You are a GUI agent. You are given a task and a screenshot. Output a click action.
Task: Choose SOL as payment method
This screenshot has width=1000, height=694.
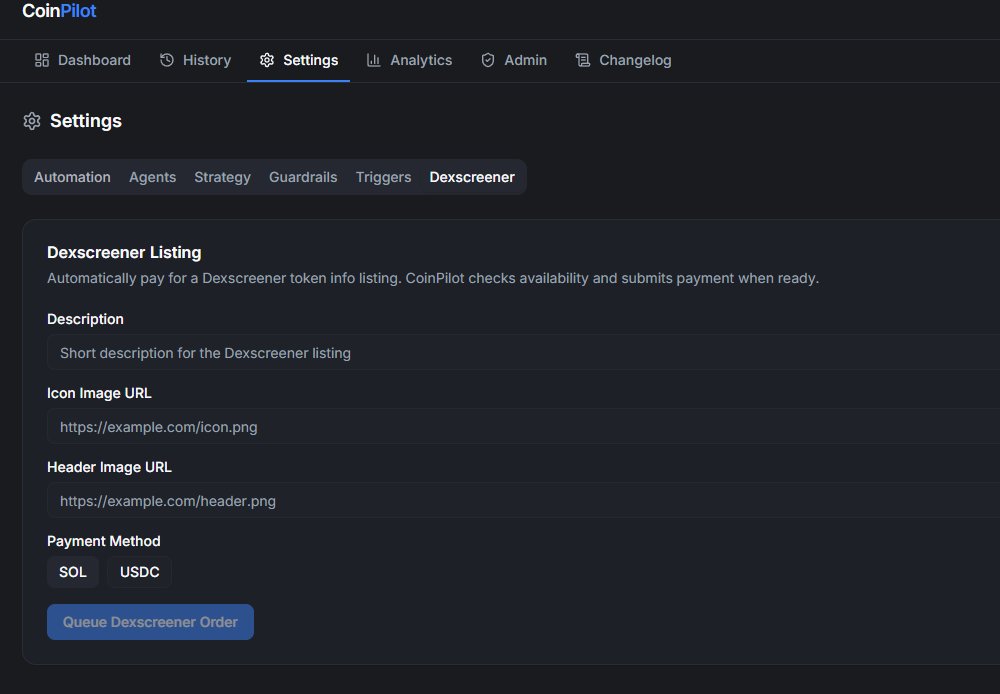point(73,572)
